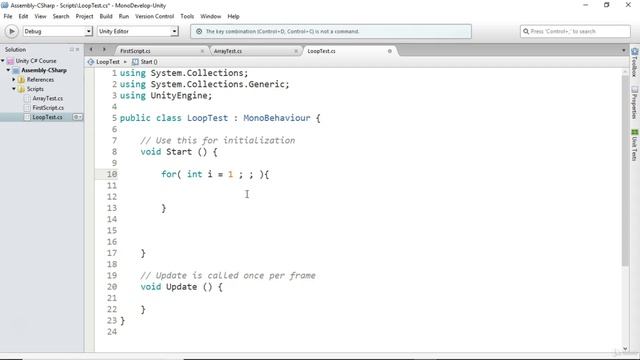Click the scrollbar down arrow
Viewport: 640px width, 360px height.
coord(625,349)
